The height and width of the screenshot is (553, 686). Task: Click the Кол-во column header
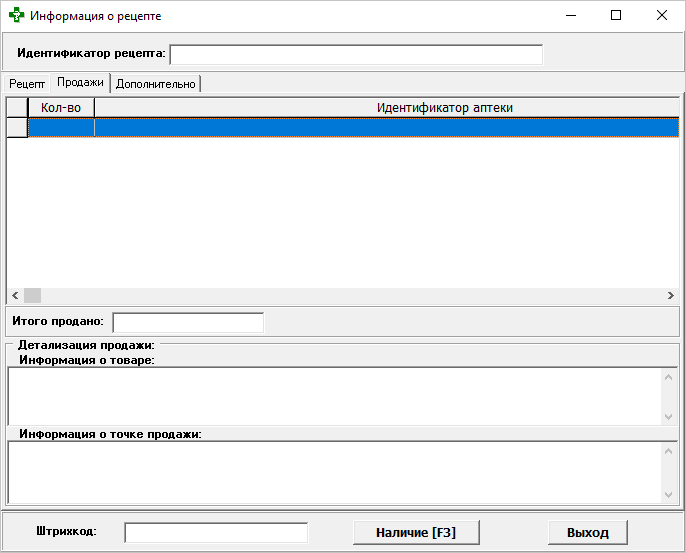[x=61, y=107]
